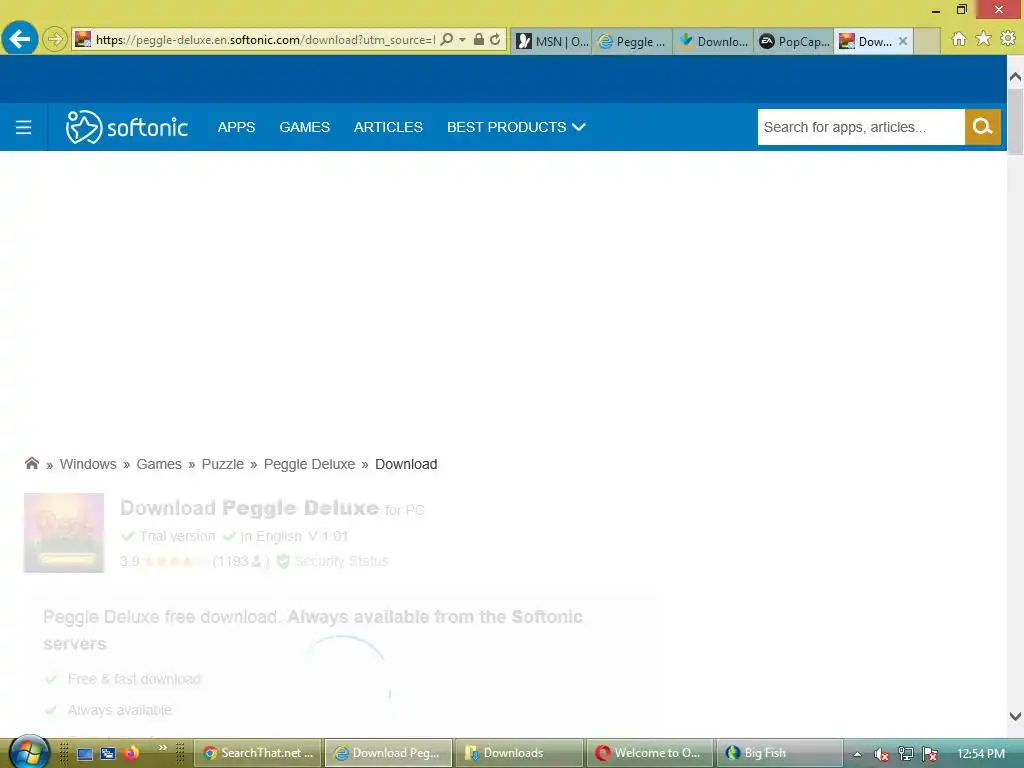Click the Show Desktop quick launch icon
Viewport: 1024px width, 768px height.
85,754
